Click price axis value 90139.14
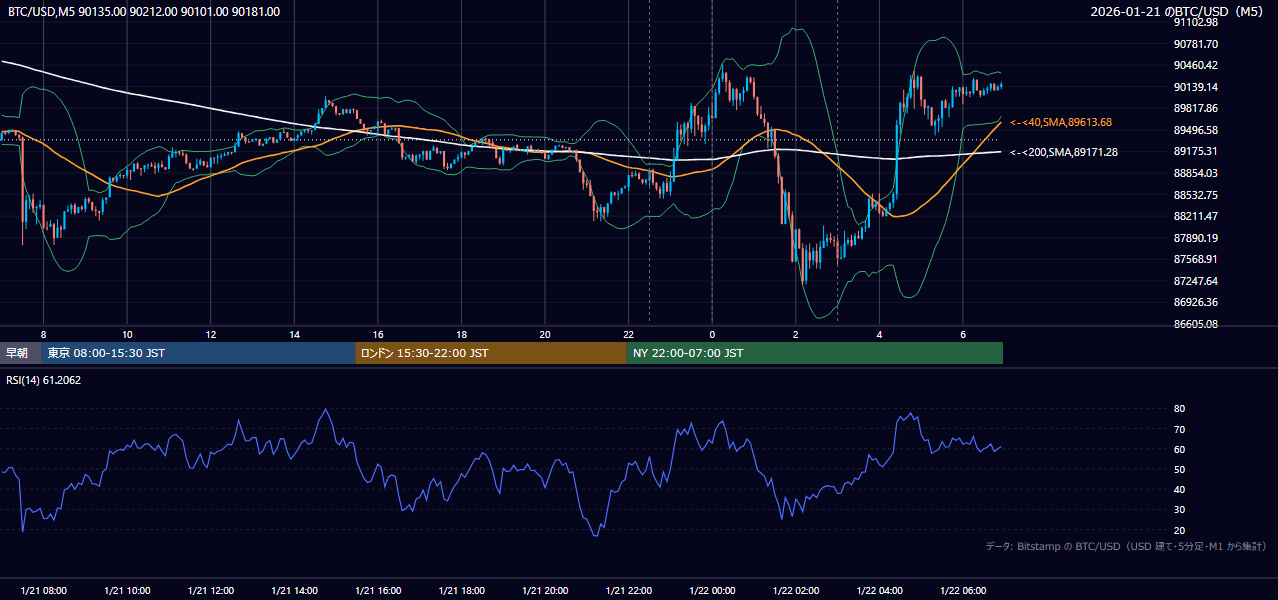The height and width of the screenshot is (600, 1278). tap(1196, 87)
